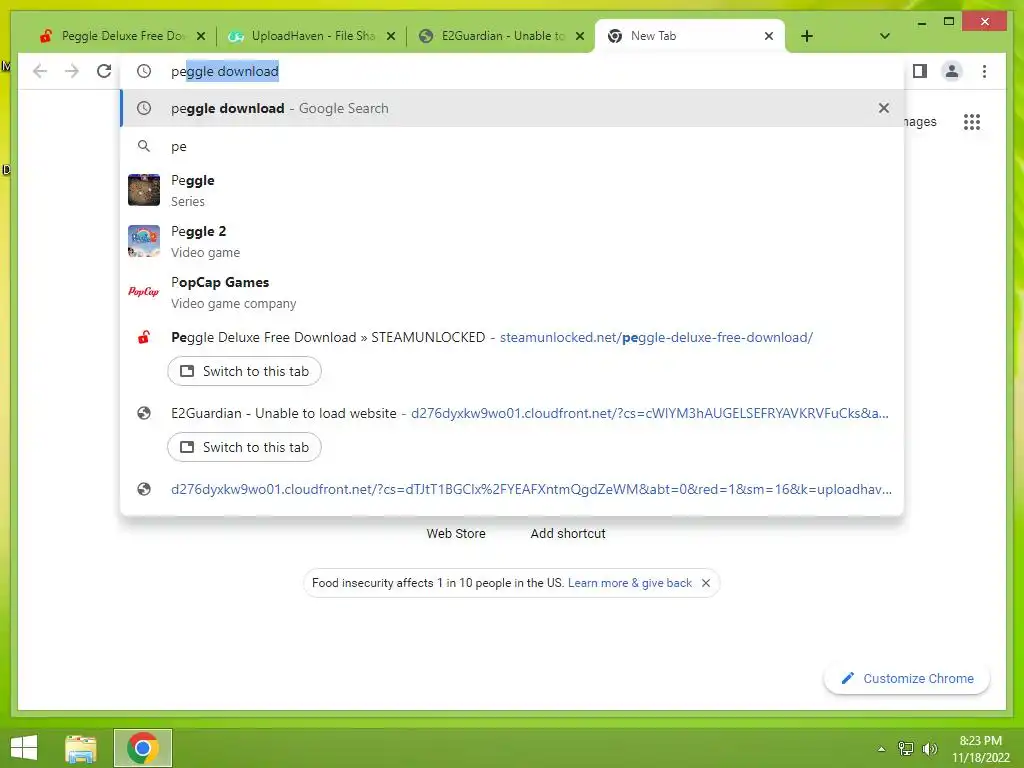Open the last cloudfront.net URL suggestion
Viewport: 1024px width, 768px height.
pyautogui.click(x=512, y=489)
